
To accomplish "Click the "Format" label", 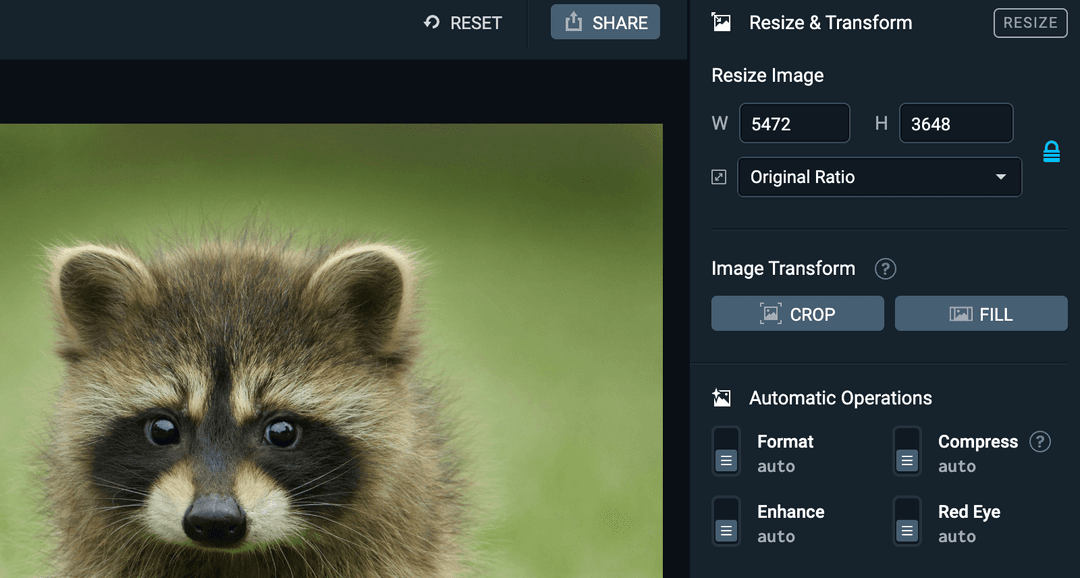I will pyautogui.click(x=785, y=442).
